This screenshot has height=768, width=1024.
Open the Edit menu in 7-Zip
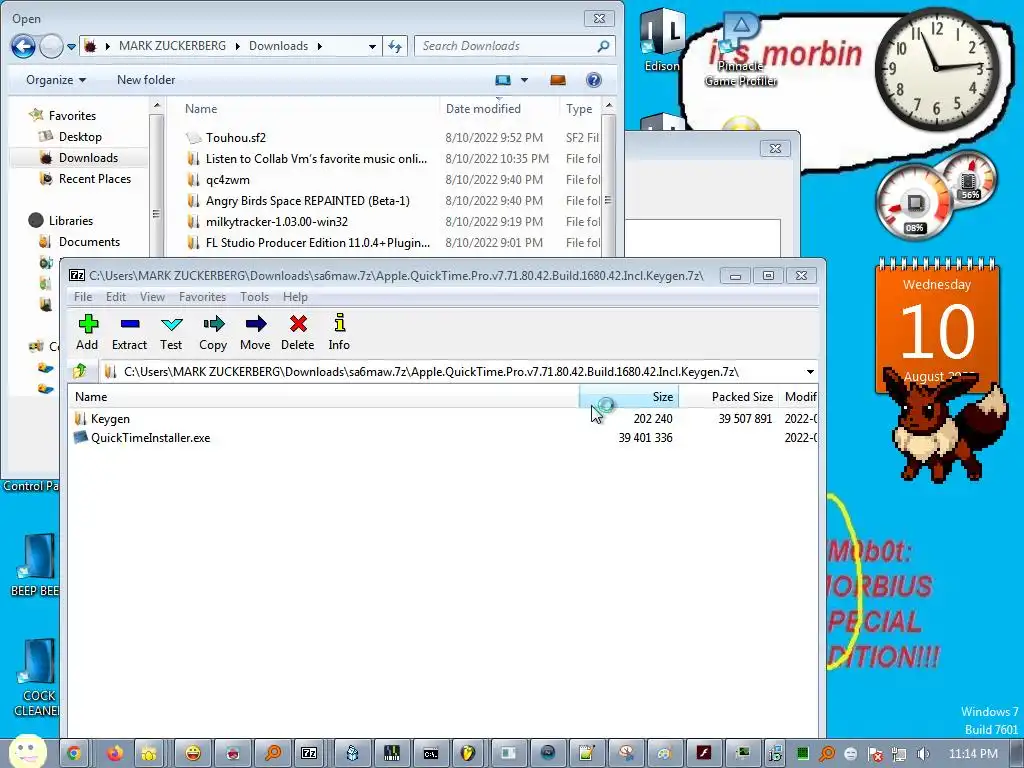pos(116,296)
